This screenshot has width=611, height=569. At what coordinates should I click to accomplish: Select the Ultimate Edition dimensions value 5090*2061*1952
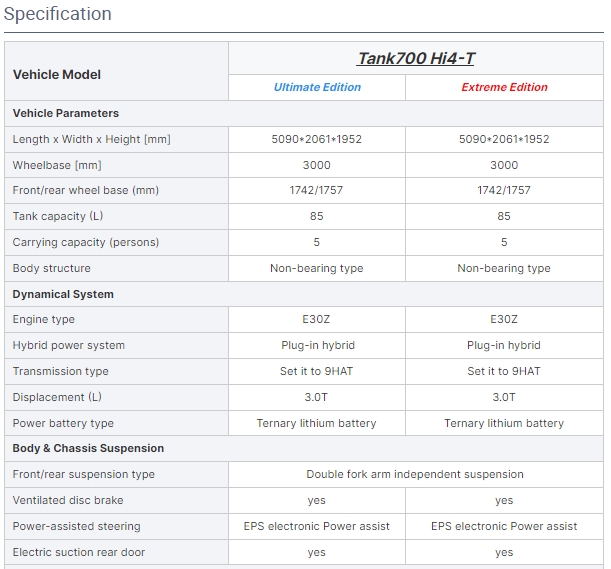317,139
